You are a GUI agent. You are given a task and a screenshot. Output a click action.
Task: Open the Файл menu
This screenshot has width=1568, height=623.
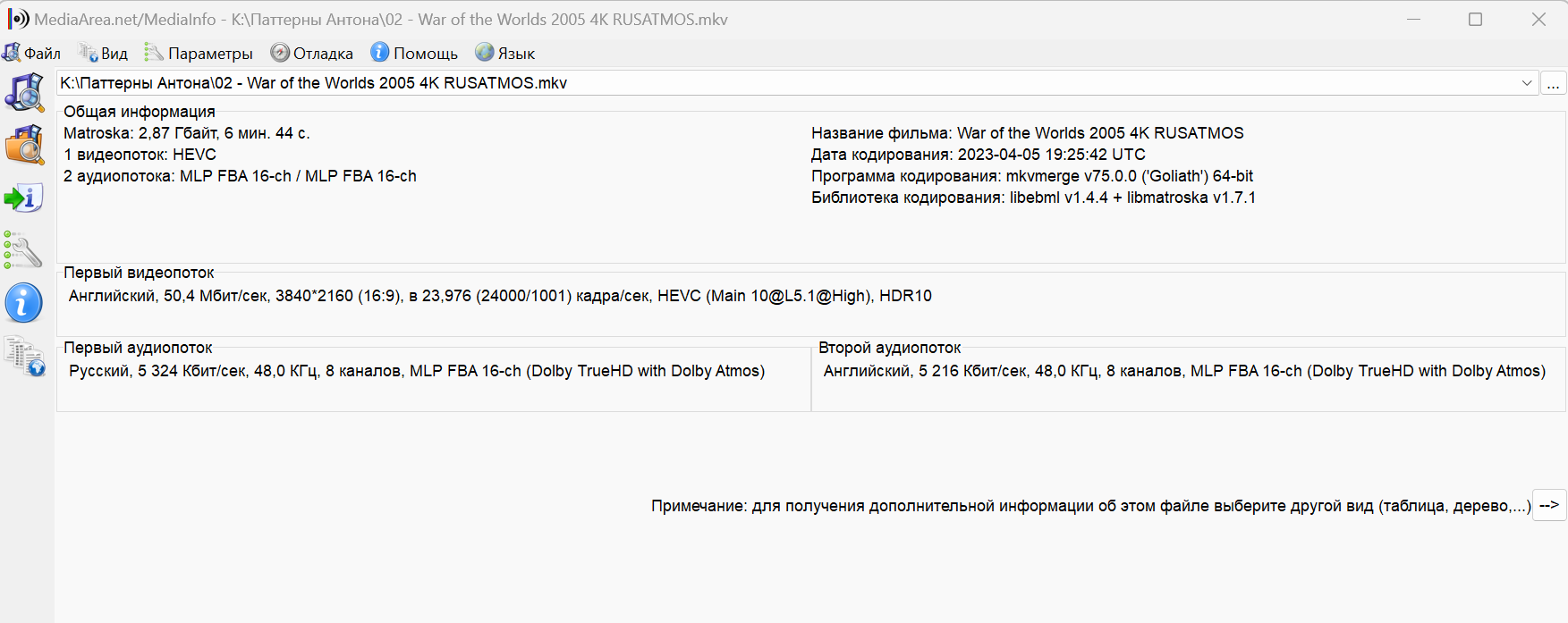tap(32, 54)
